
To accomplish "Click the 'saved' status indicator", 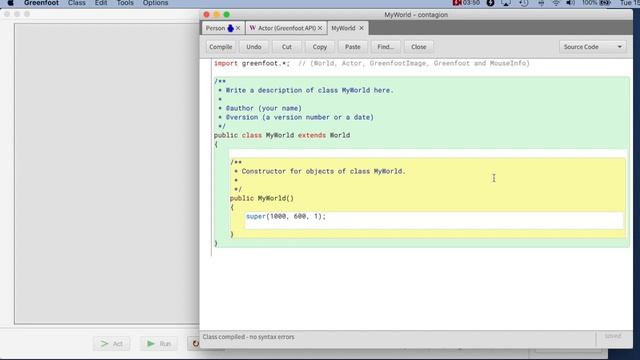I will point(613,336).
